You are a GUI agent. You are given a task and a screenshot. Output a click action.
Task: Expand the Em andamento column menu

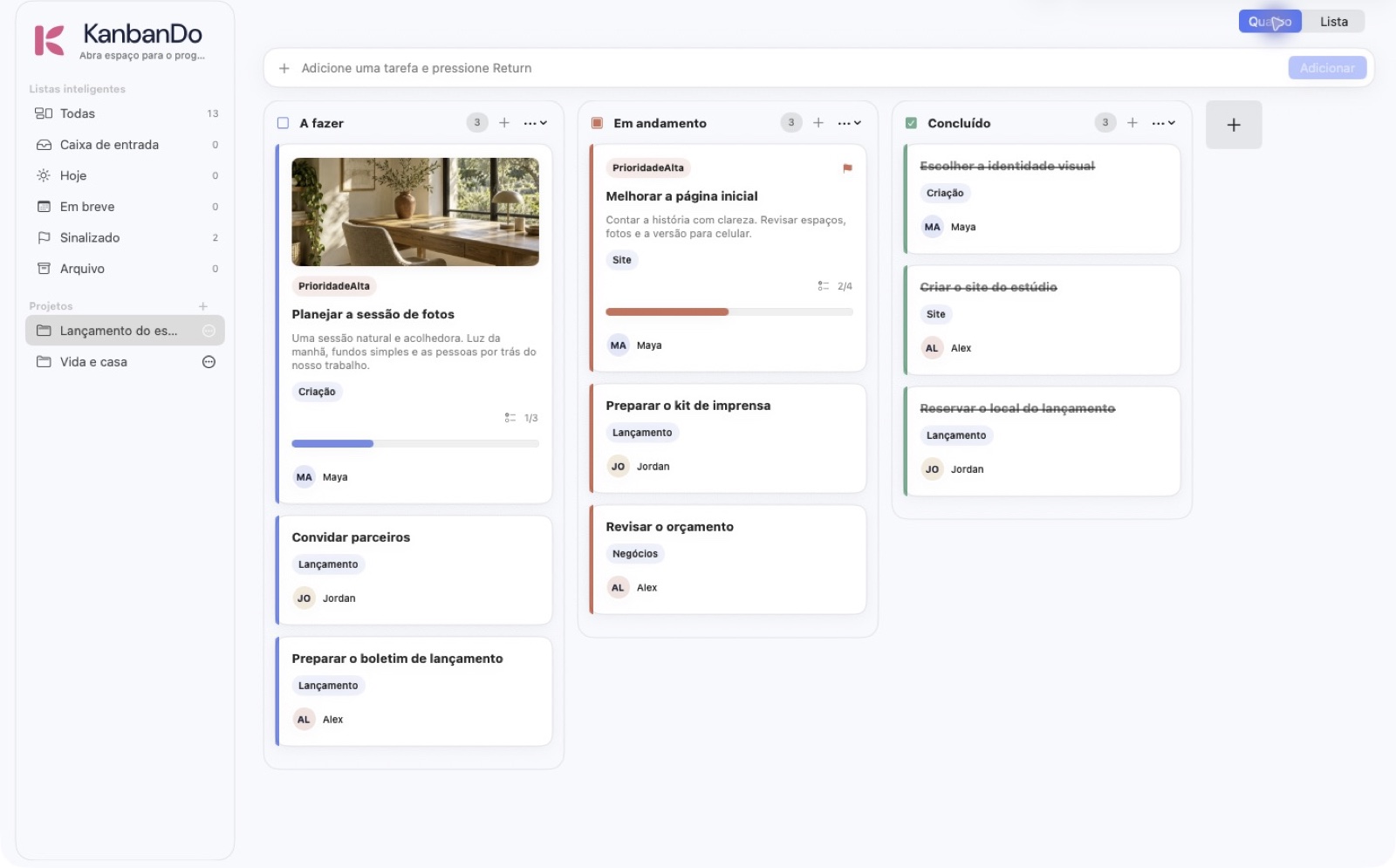(850, 123)
